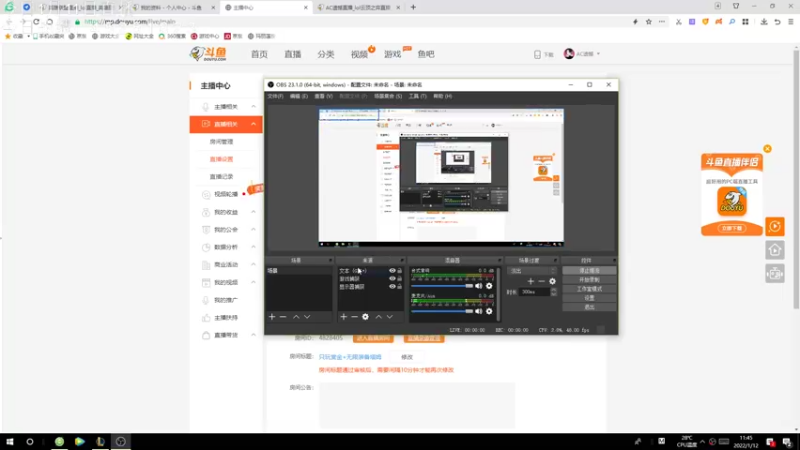800x450 pixels.
Task: Adjust the duration 300ms spinner arrows
Action: point(554,292)
